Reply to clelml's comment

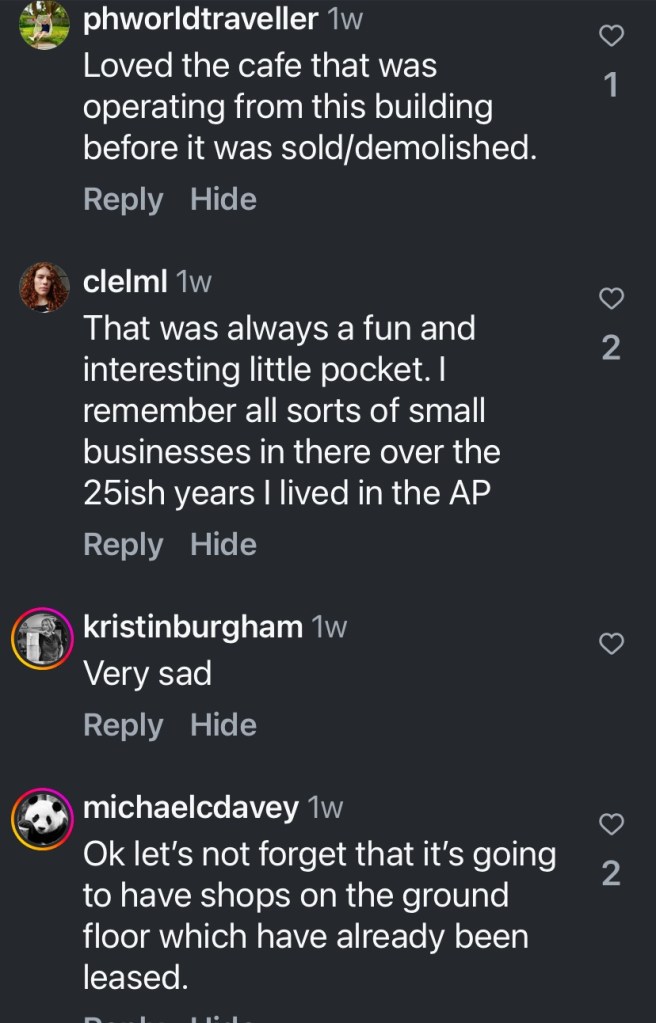pos(122,545)
